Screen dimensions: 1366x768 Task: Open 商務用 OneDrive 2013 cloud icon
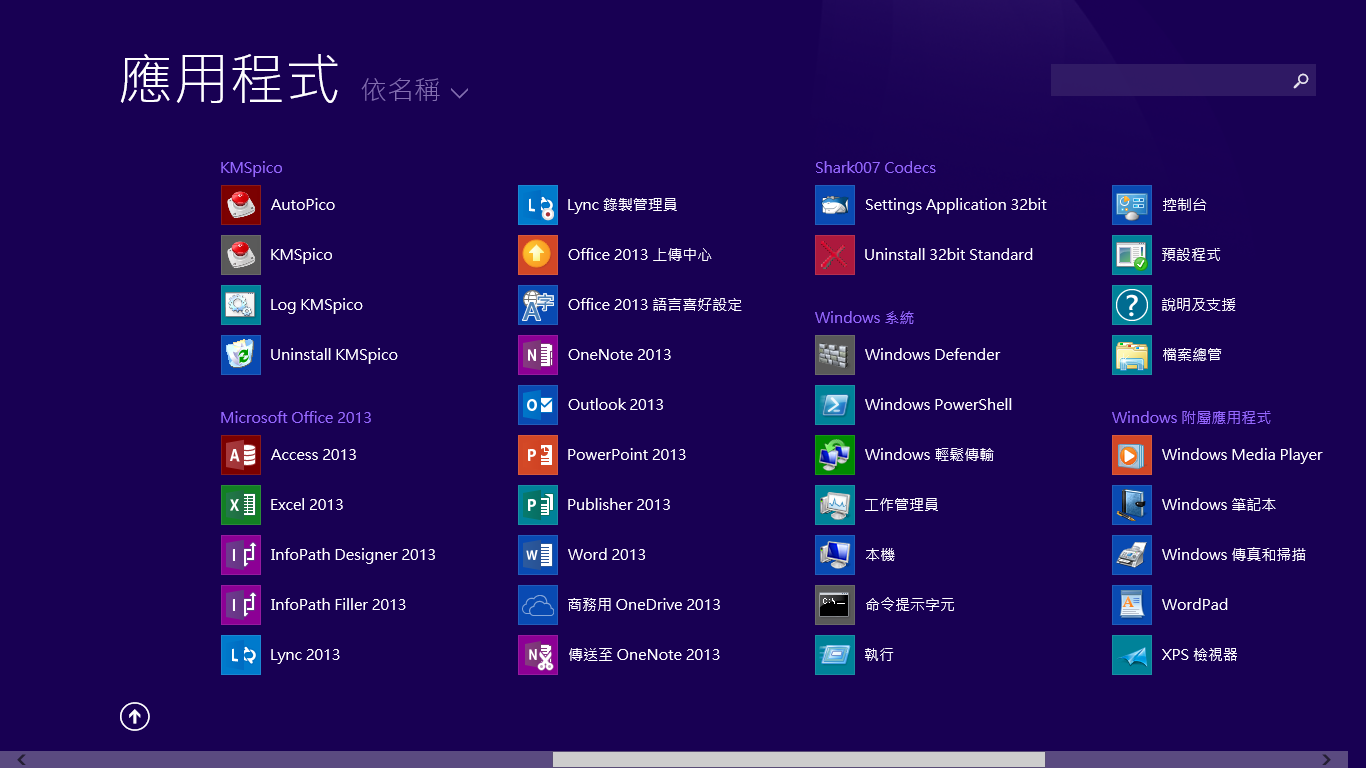pyautogui.click(x=538, y=605)
